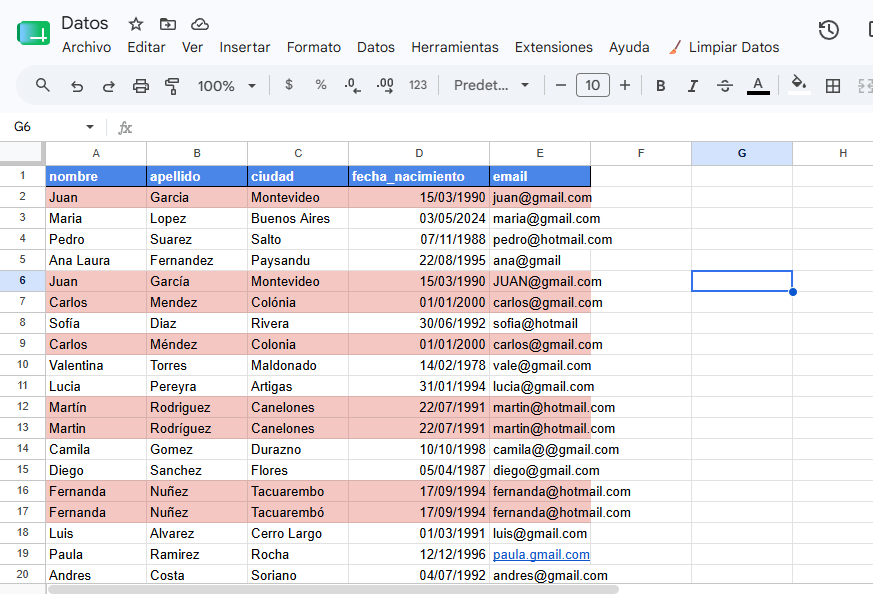Screen dimensions: 873x594
Task: Click the move to folder icon
Action: (168, 24)
